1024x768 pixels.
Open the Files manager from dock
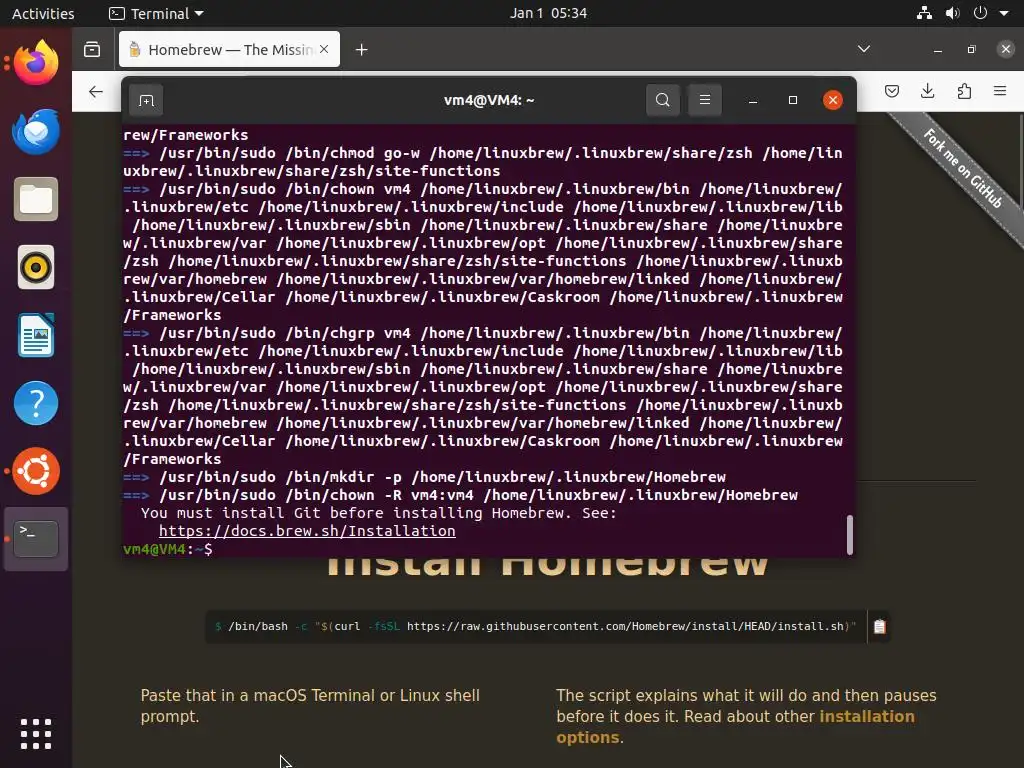click(x=36, y=199)
